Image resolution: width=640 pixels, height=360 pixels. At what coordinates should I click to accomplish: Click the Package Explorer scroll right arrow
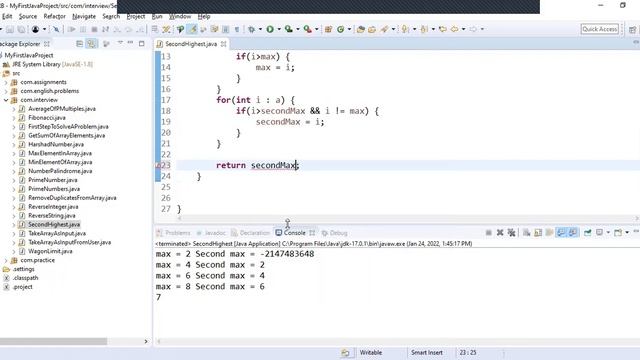click(x=146, y=341)
